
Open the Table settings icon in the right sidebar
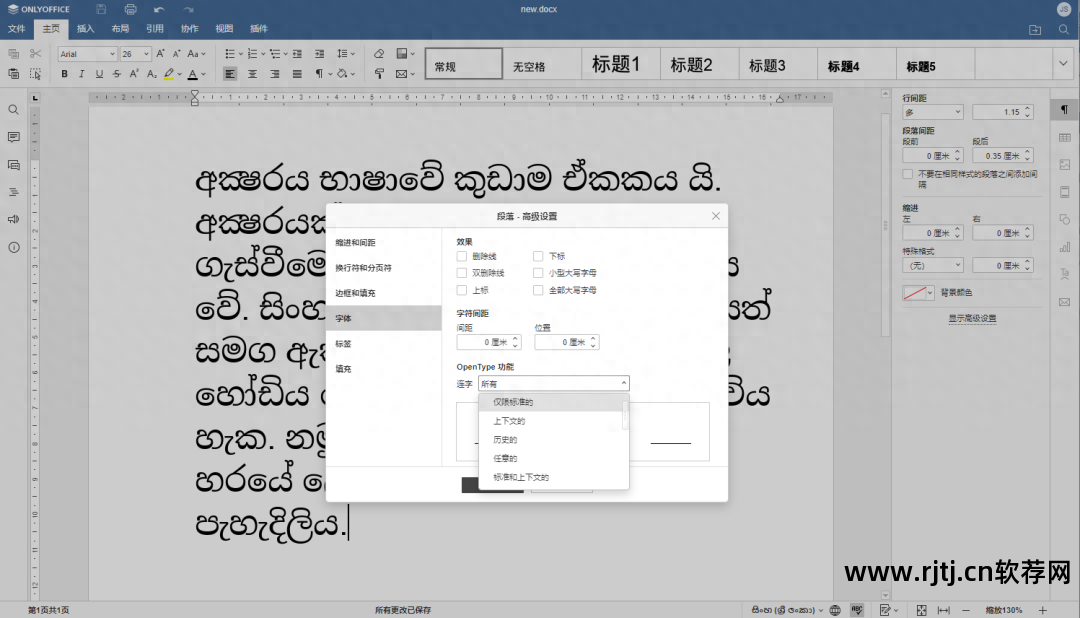1064,137
